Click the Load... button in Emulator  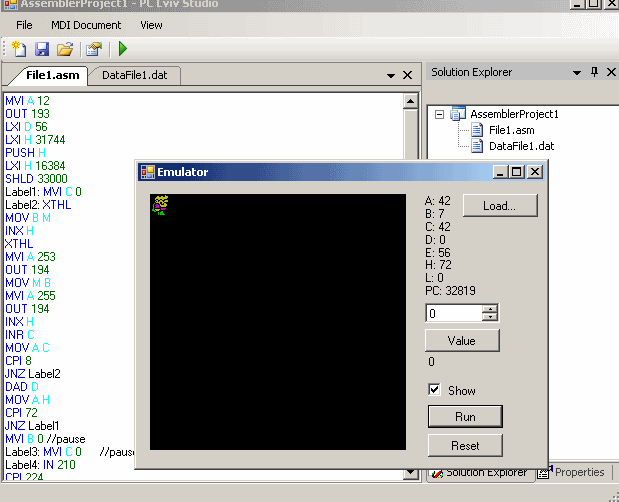click(499, 206)
